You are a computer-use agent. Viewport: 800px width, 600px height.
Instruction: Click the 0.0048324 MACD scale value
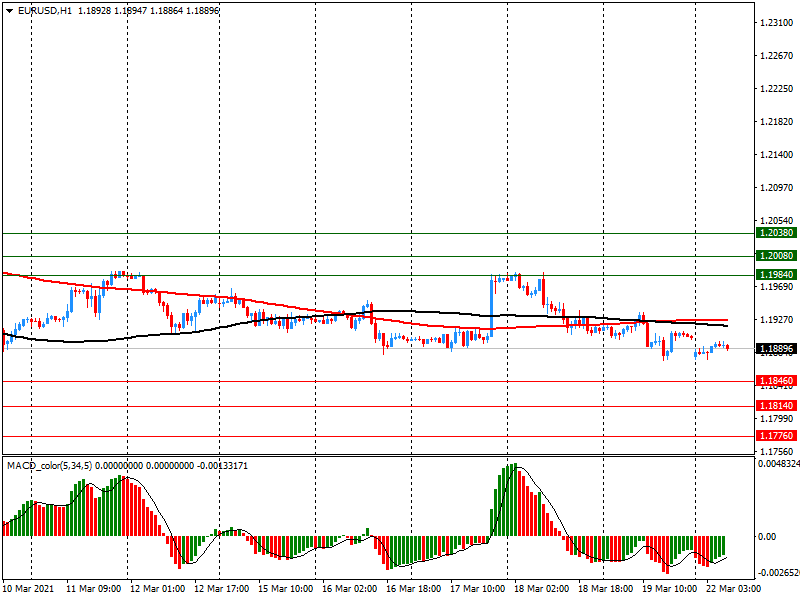778,464
